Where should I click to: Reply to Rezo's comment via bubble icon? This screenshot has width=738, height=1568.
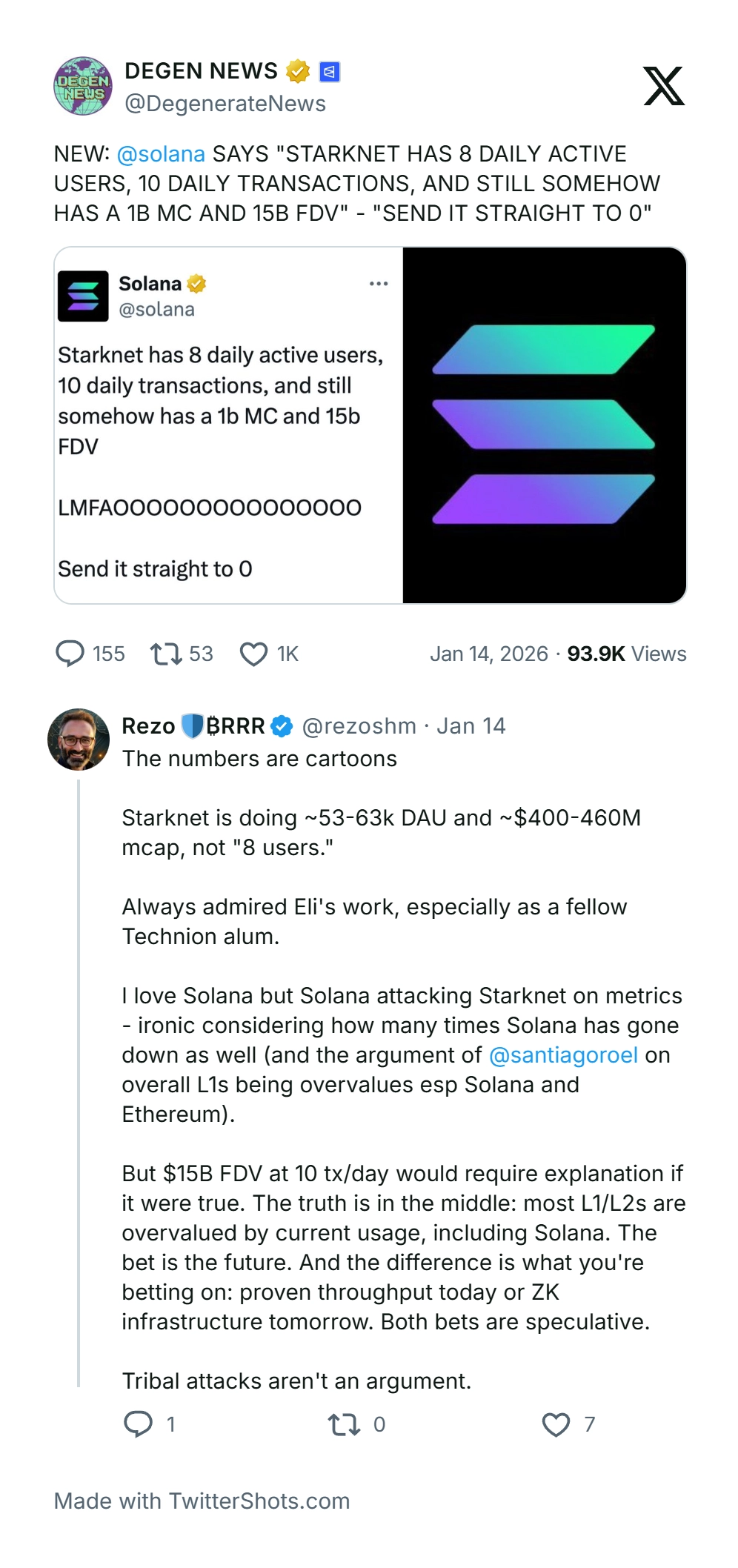pos(138,1424)
